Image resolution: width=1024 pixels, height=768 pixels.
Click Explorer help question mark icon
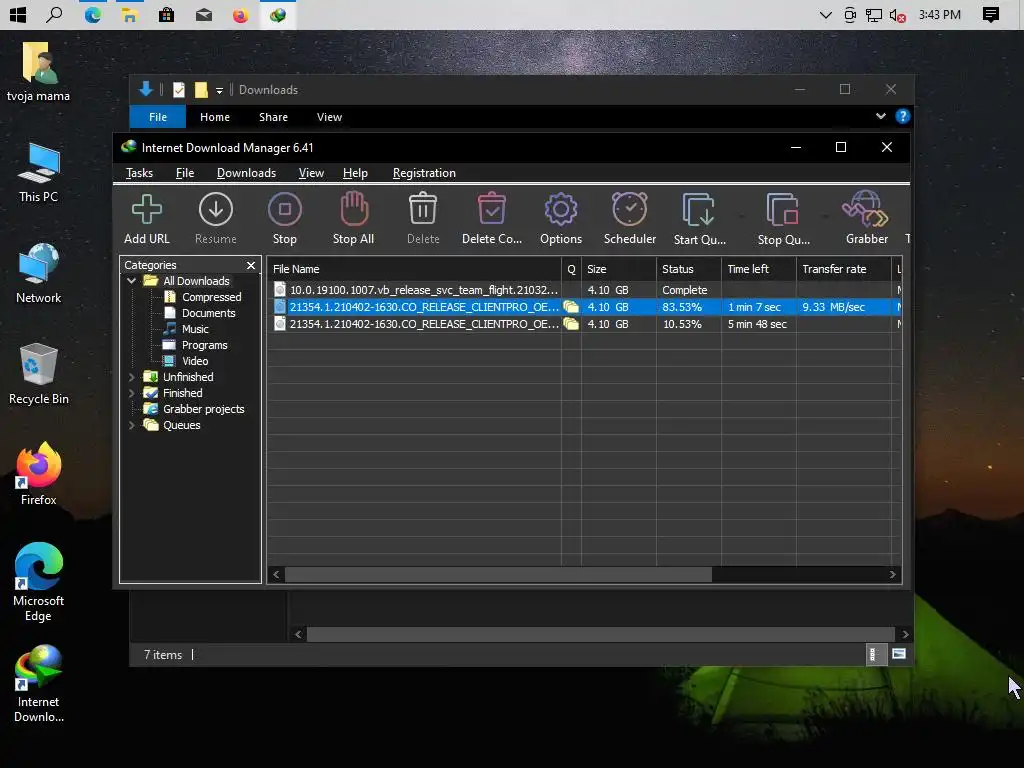tap(903, 116)
